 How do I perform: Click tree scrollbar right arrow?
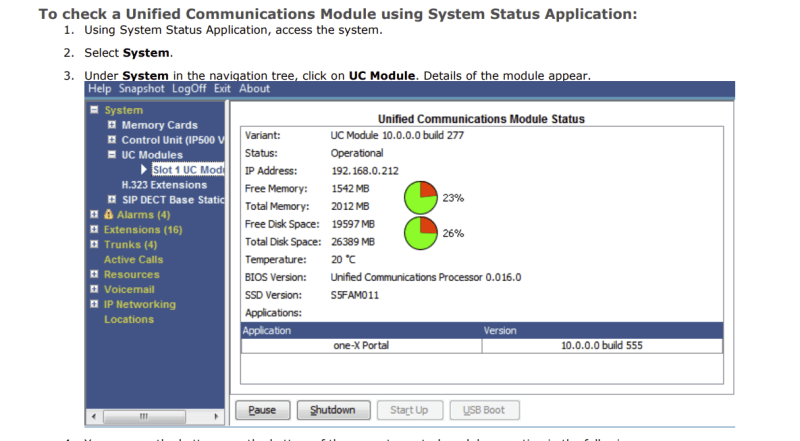coord(216,416)
